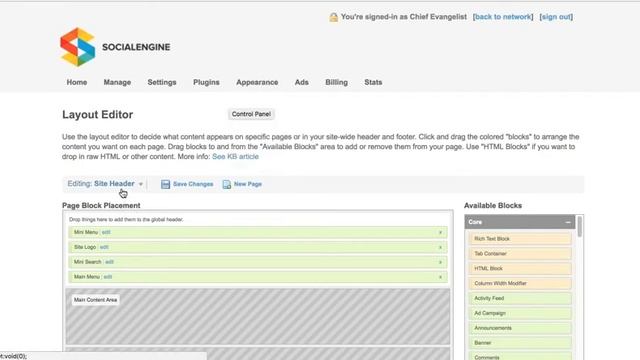This screenshot has width=640, height=360.
Task: Remove the Site Logo block
Action: 440,247
